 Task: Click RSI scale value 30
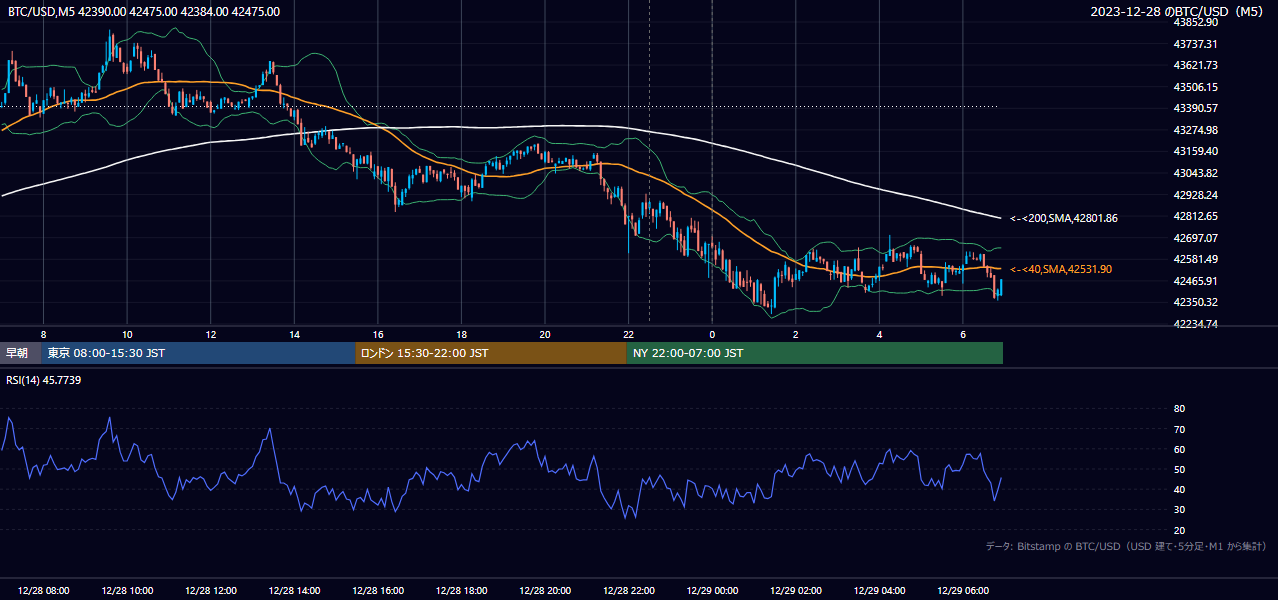click(1179, 510)
